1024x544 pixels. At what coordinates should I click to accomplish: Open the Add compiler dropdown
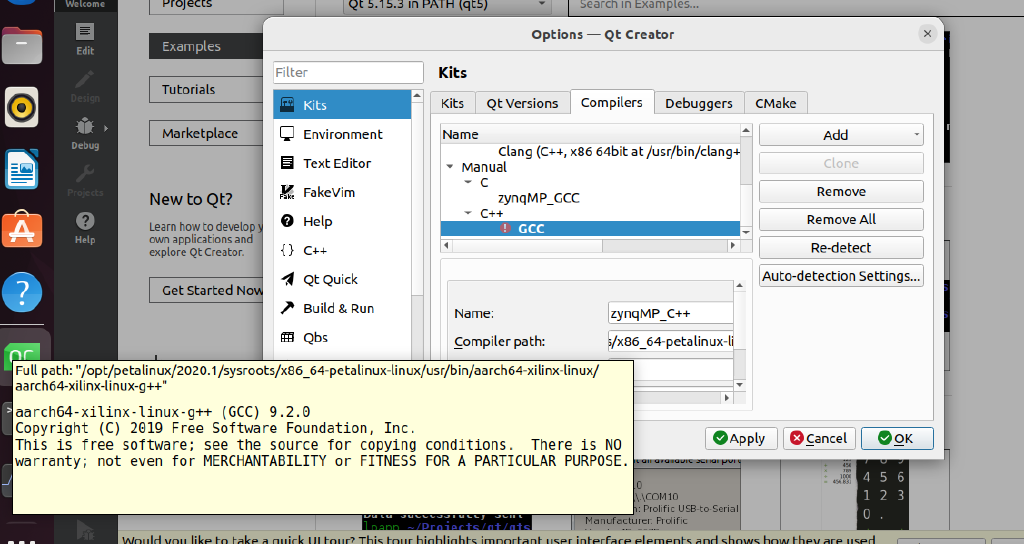coord(840,135)
